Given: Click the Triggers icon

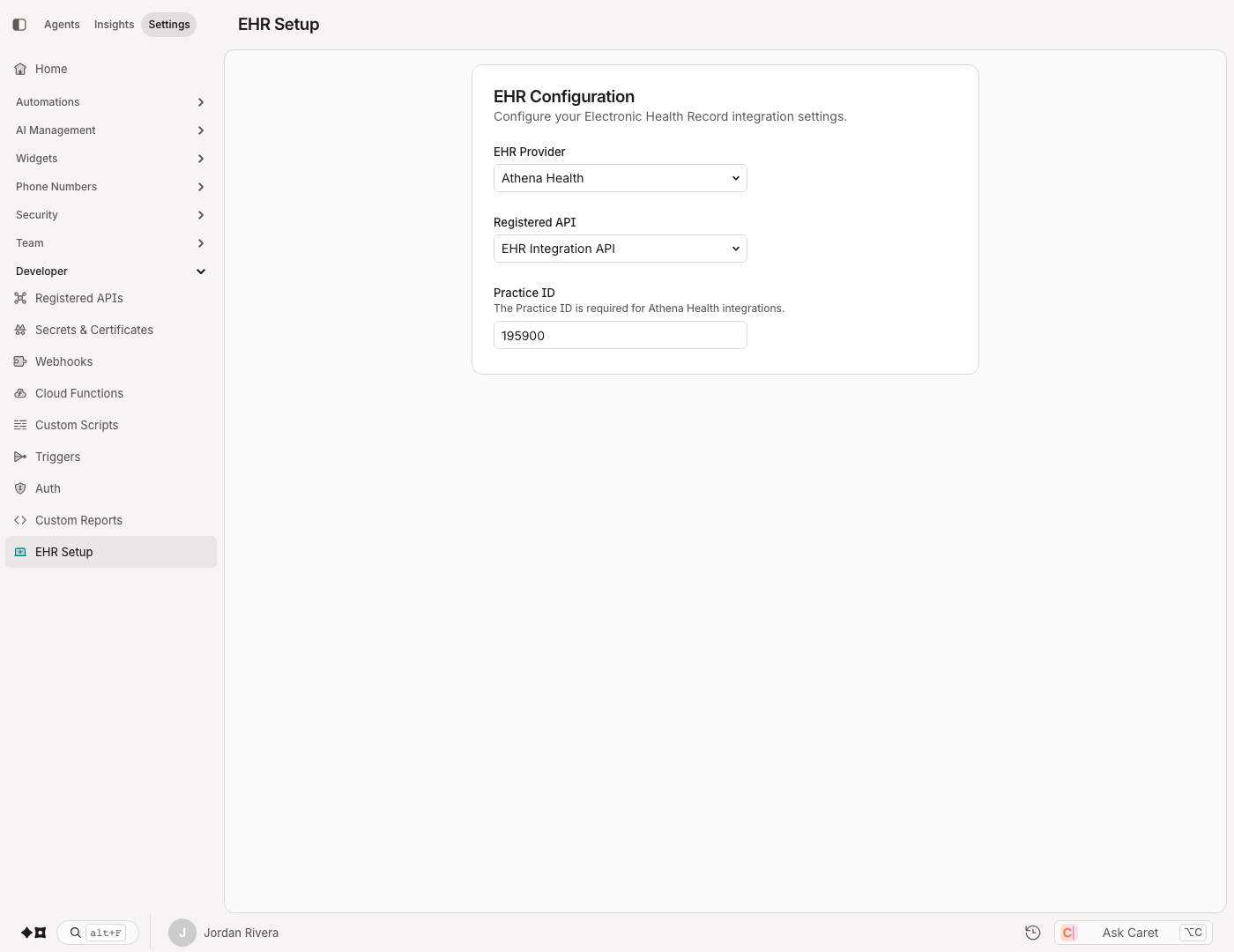Looking at the screenshot, I should (x=20, y=457).
